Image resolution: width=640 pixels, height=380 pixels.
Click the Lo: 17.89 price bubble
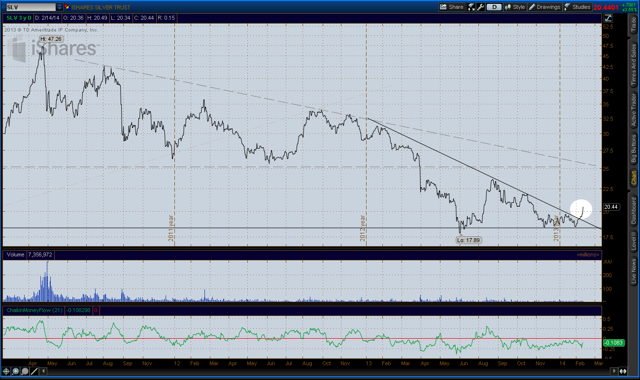tap(469, 240)
